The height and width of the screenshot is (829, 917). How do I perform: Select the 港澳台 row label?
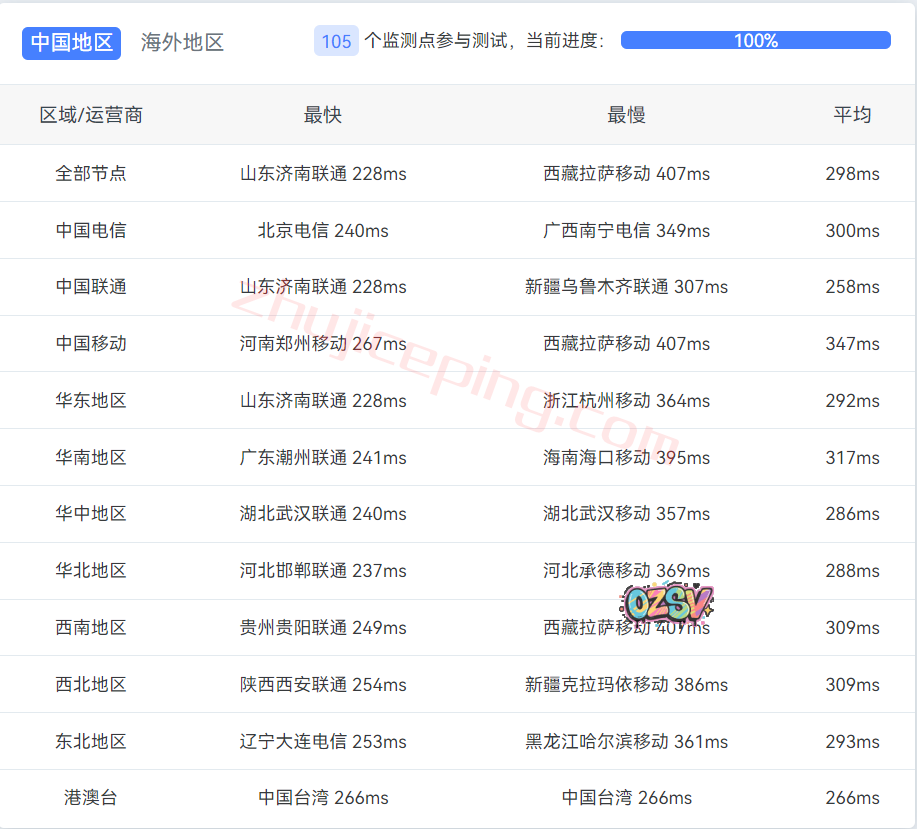point(91,798)
